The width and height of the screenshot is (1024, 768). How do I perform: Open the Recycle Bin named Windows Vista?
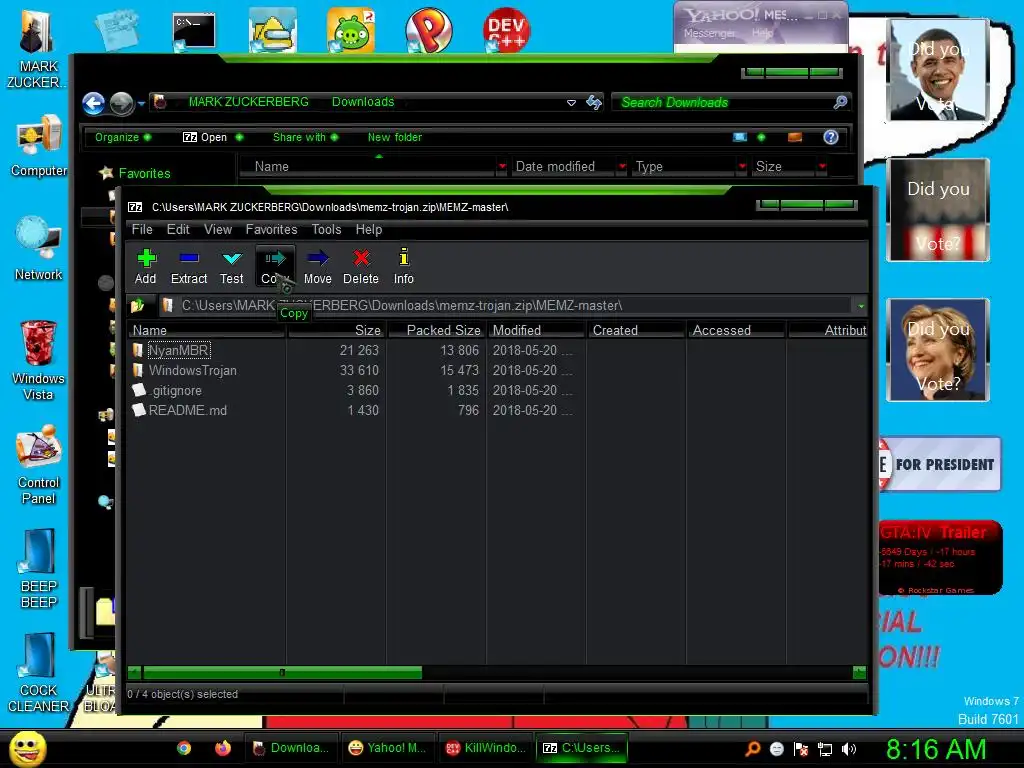(38, 360)
